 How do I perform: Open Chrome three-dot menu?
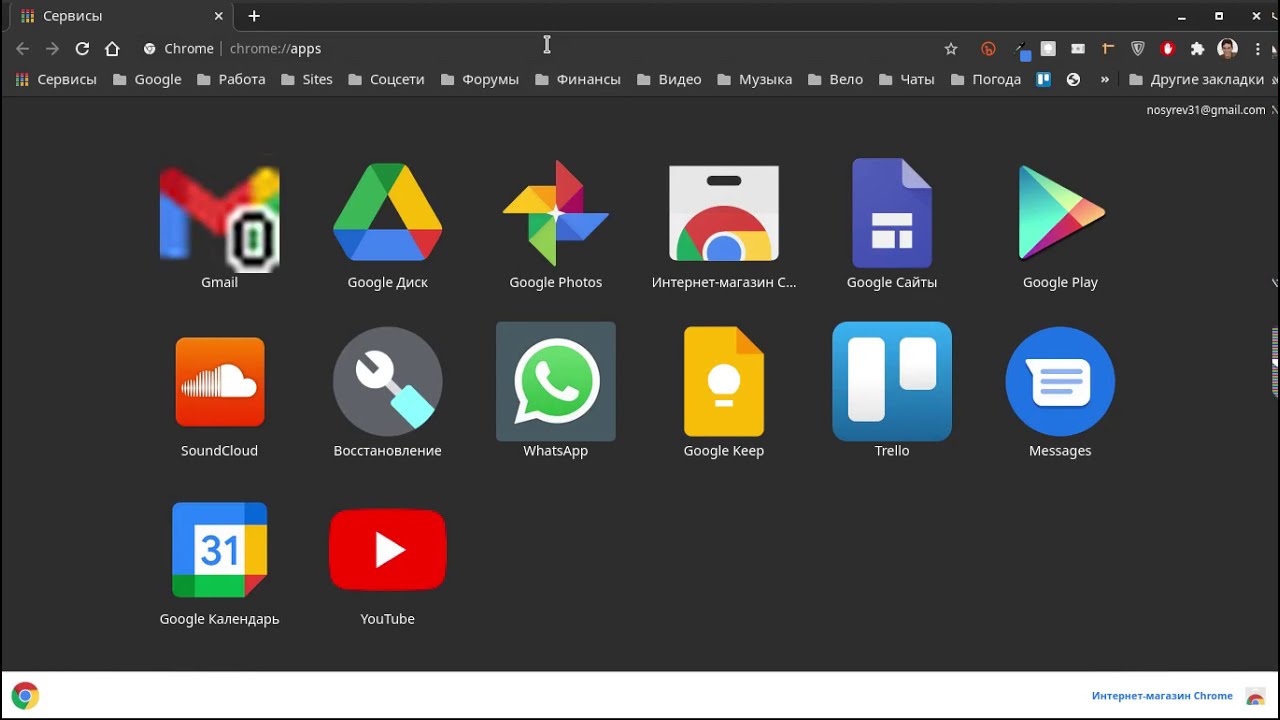pyautogui.click(x=1257, y=48)
